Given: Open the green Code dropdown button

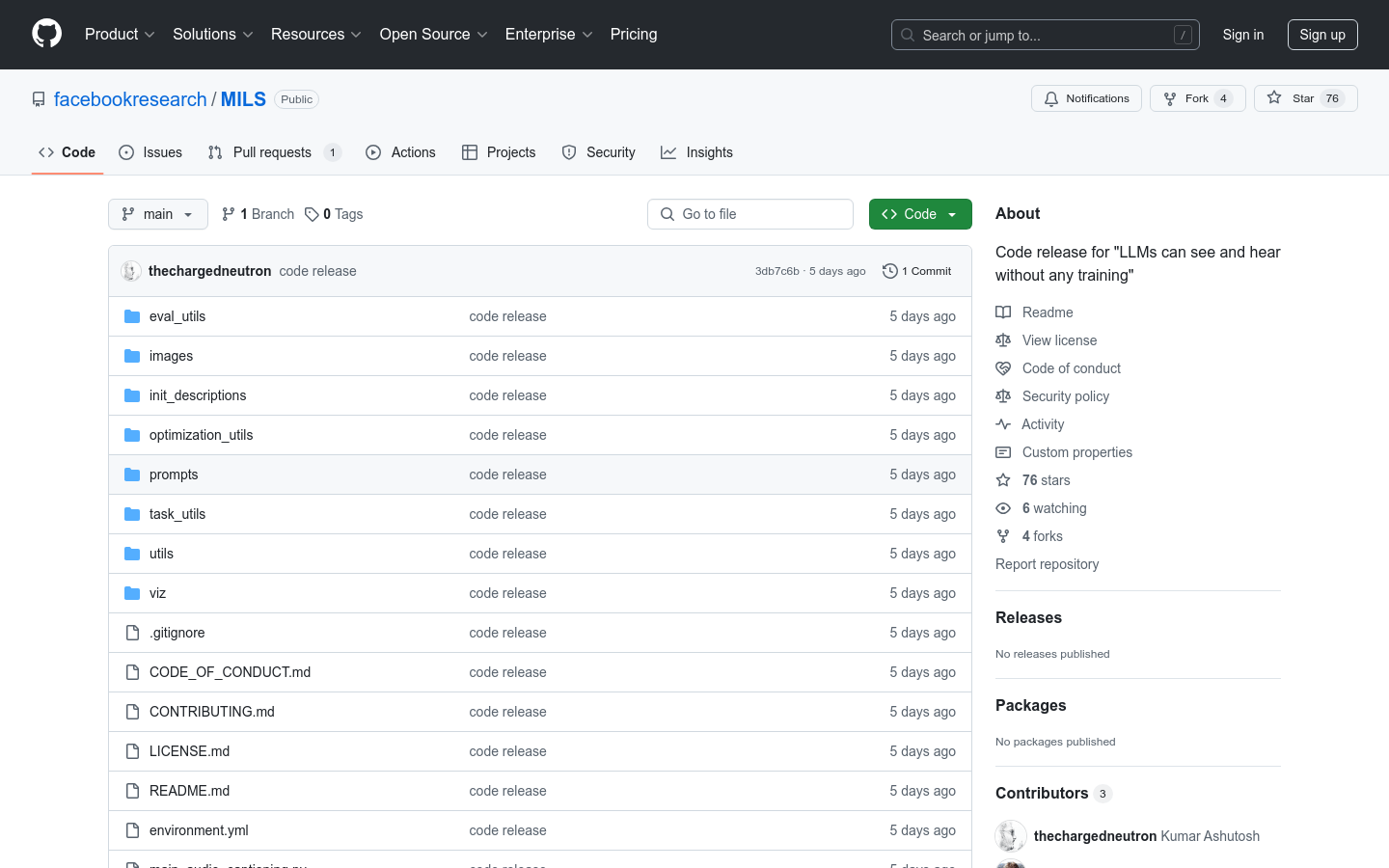Looking at the screenshot, I should tap(920, 214).
